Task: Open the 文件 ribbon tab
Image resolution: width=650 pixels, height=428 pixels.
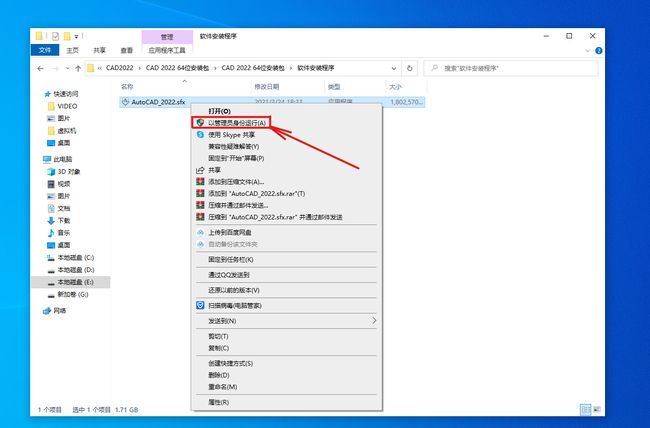Action: tap(45, 50)
